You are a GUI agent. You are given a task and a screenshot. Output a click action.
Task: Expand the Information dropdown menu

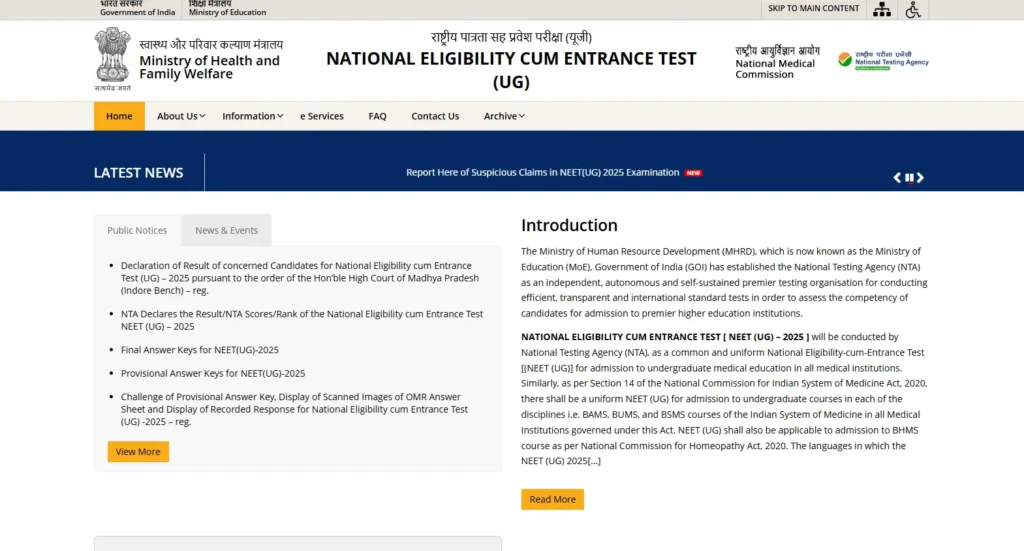point(252,116)
